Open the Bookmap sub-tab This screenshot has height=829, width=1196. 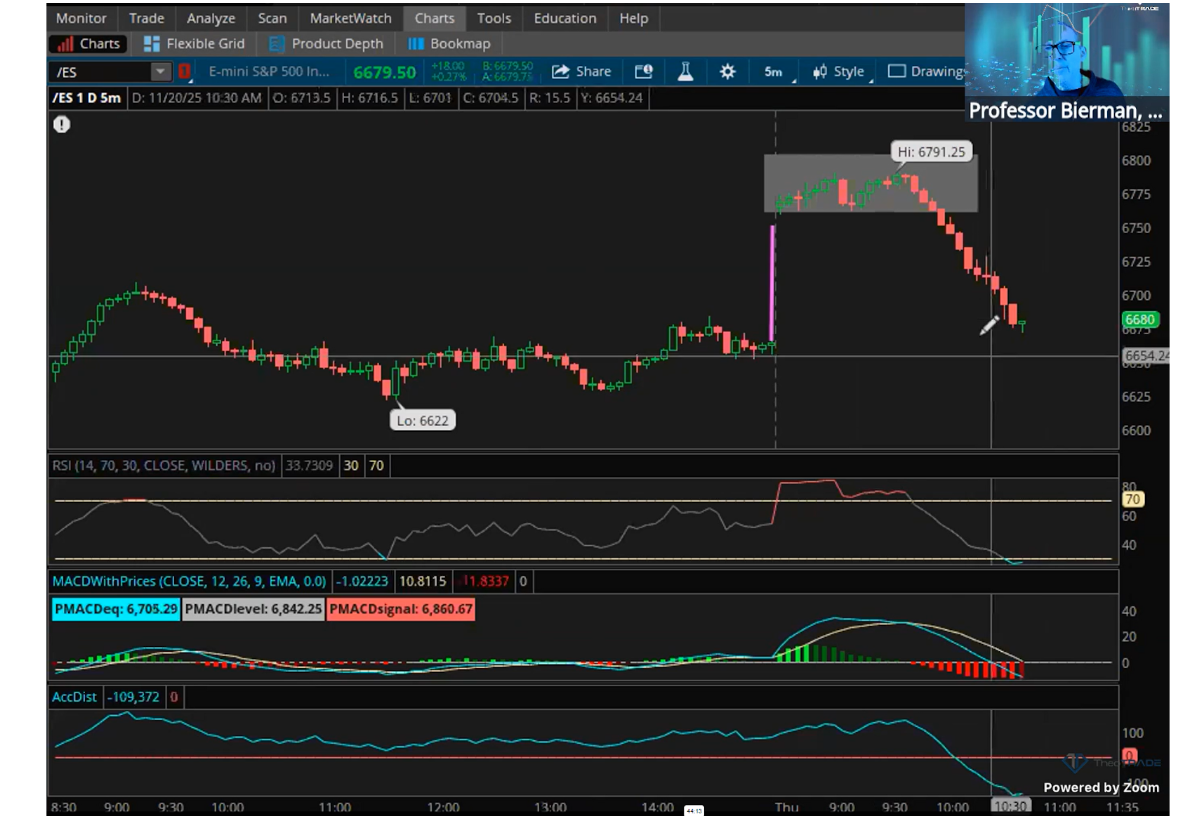coord(449,44)
